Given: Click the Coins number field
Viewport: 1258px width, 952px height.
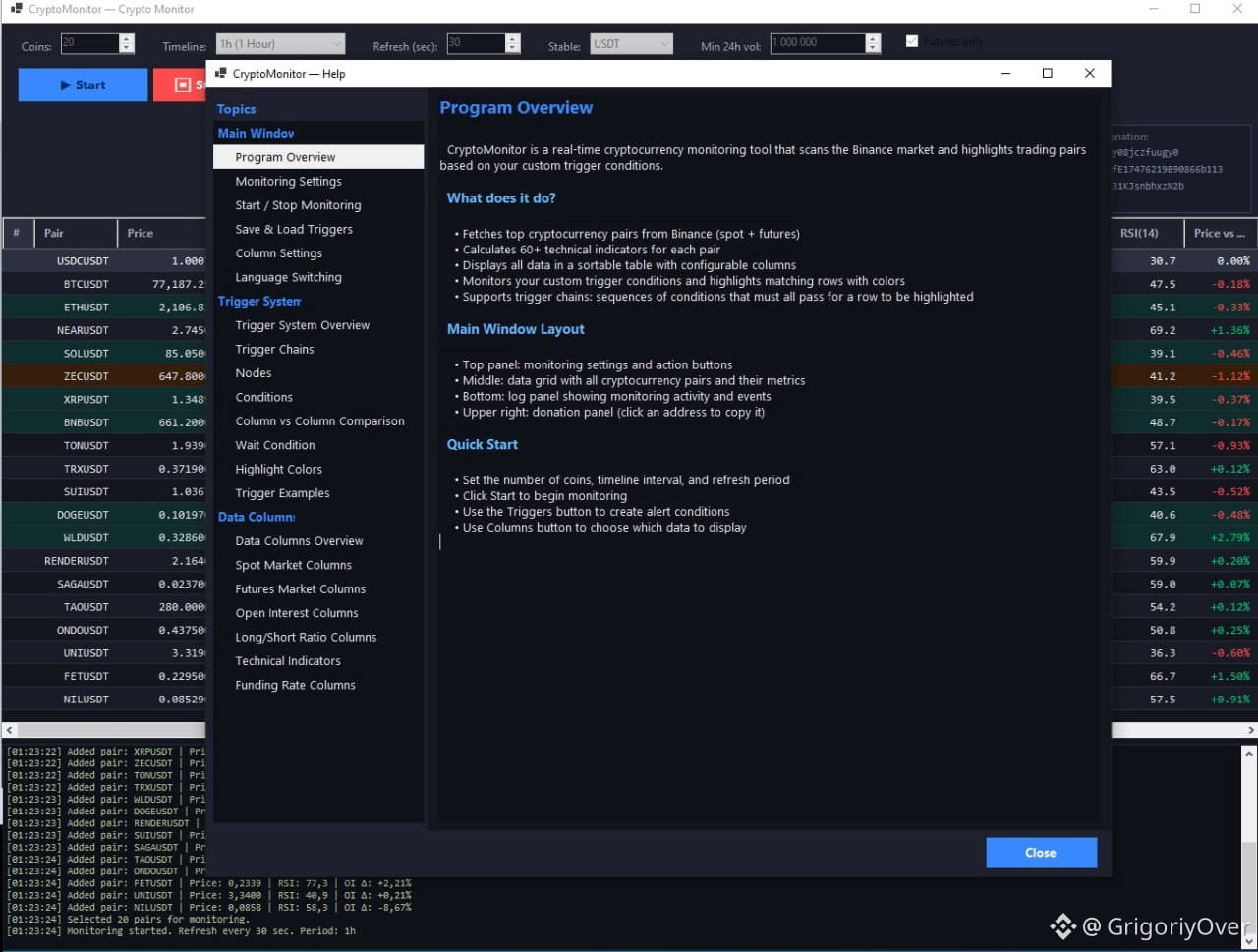Looking at the screenshot, I should [x=89, y=43].
